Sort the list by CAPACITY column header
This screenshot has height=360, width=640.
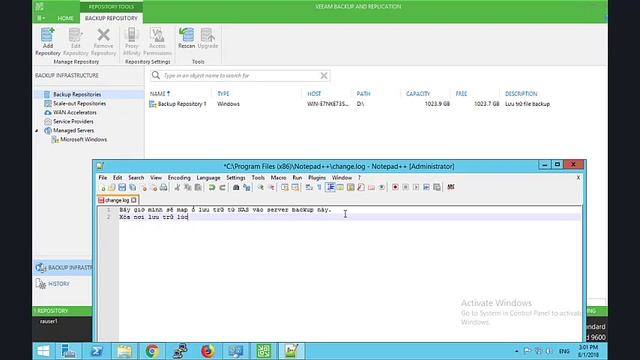tap(418, 94)
